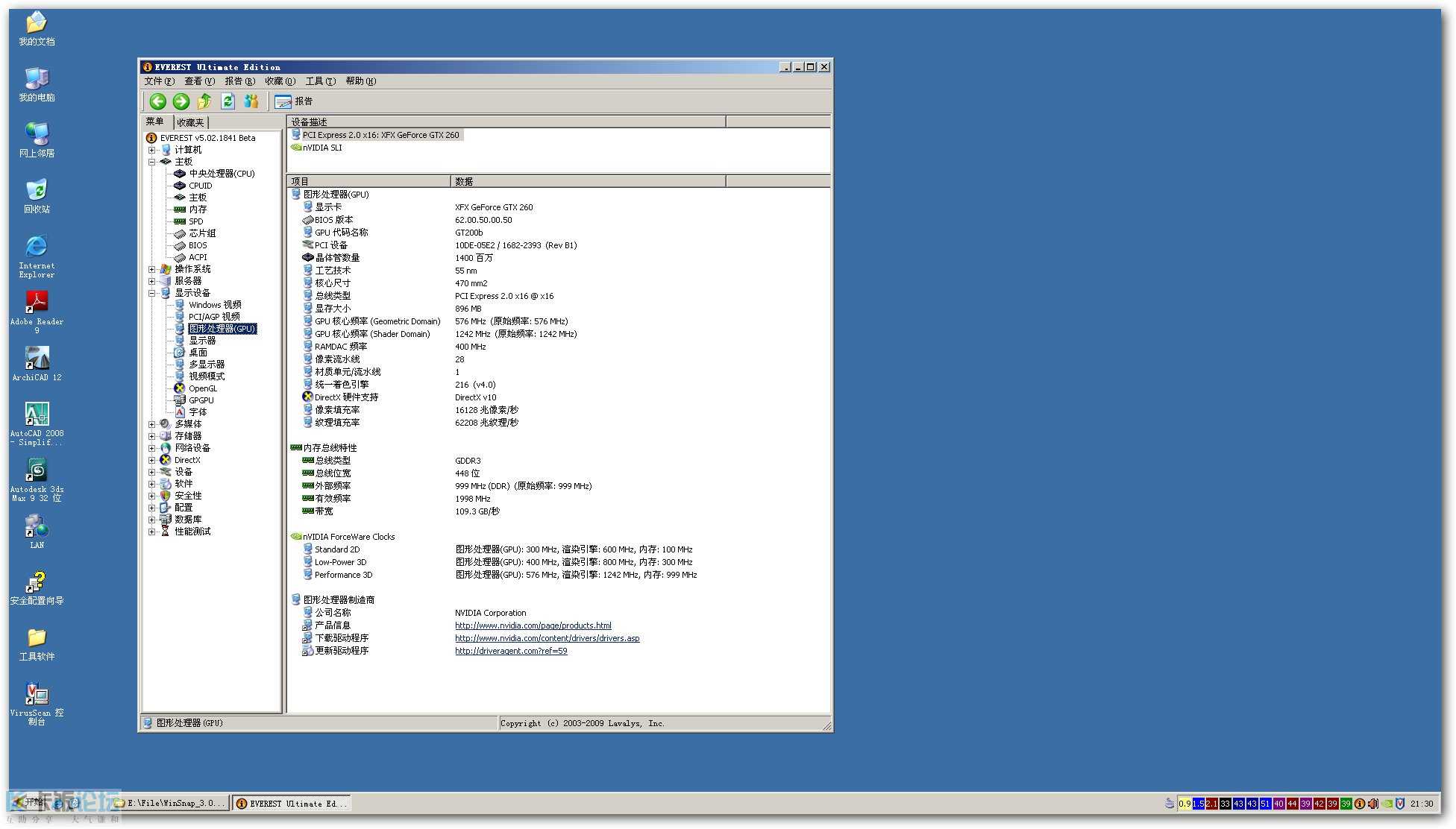This screenshot has width=1456, height=829.
Task: Select PCI/AGP 视频 in the tree
Action: coord(214,317)
